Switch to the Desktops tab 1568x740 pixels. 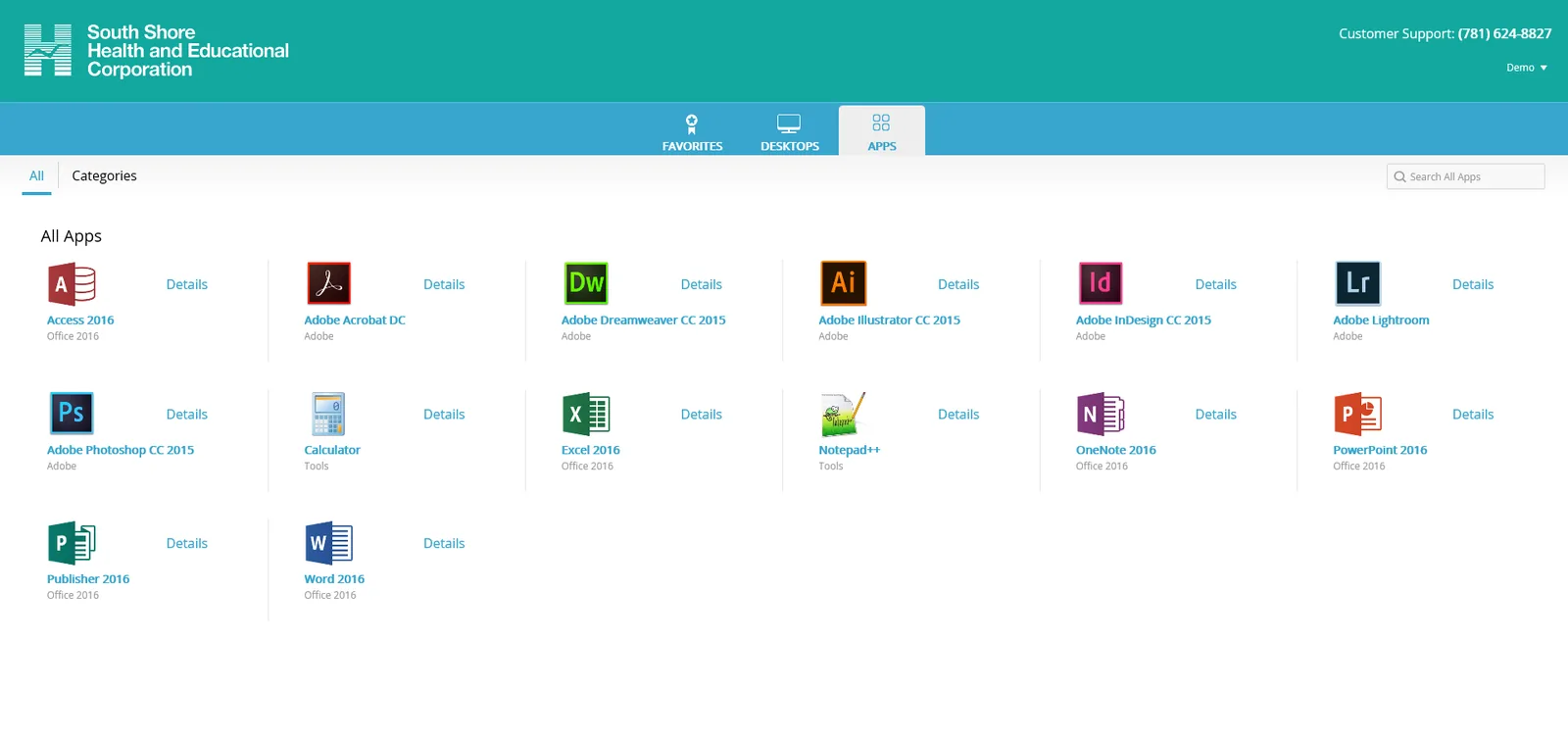[789, 131]
